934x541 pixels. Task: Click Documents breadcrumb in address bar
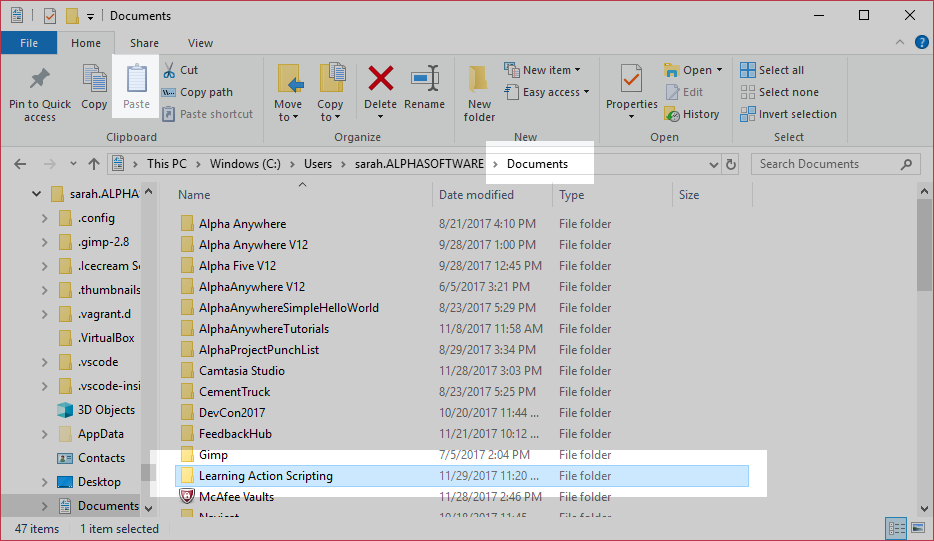pos(537,164)
